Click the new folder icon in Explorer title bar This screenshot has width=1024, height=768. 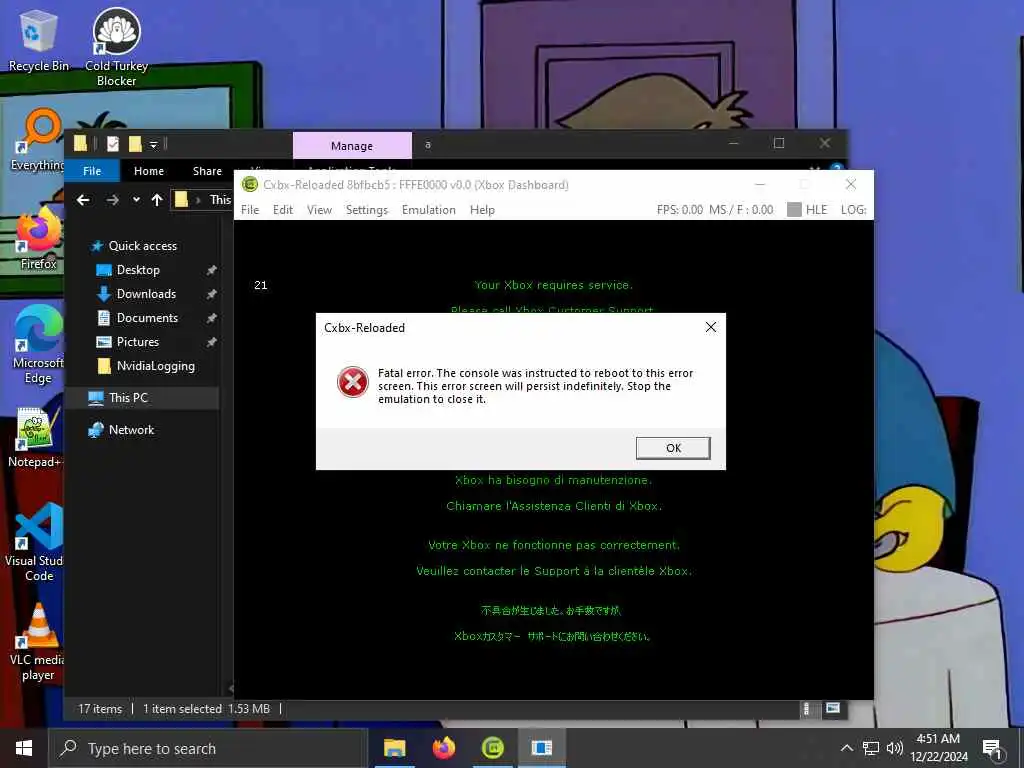(135, 144)
